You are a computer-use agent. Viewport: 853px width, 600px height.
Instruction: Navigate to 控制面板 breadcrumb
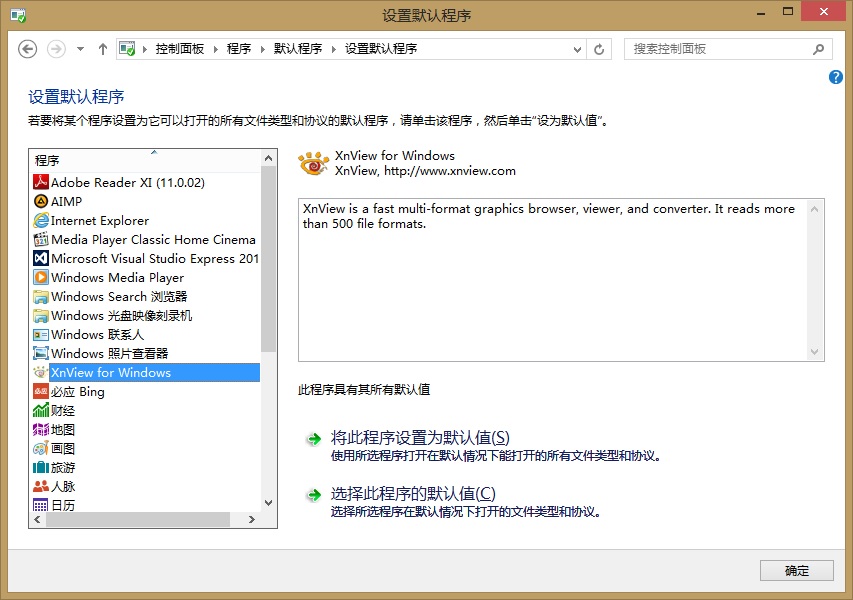tap(180, 49)
